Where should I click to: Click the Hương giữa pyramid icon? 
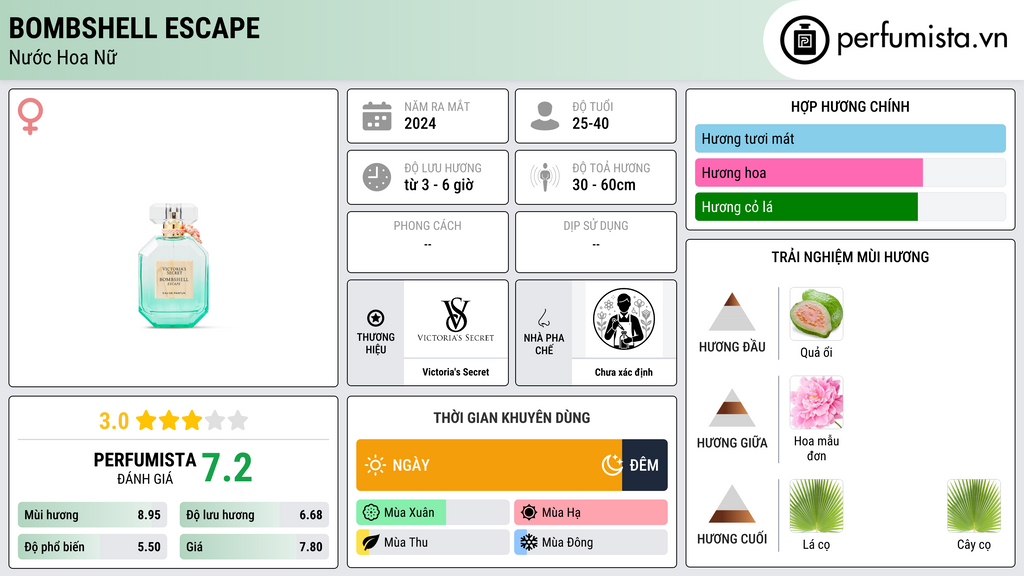(x=732, y=408)
